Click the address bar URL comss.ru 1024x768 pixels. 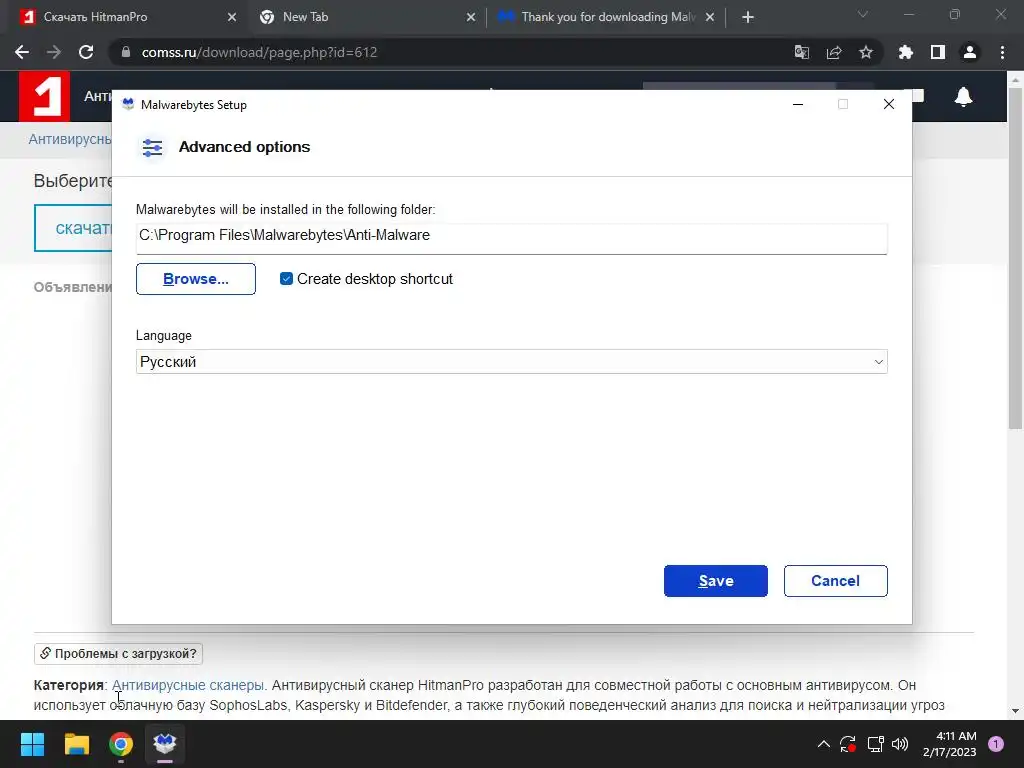(x=259, y=52)
